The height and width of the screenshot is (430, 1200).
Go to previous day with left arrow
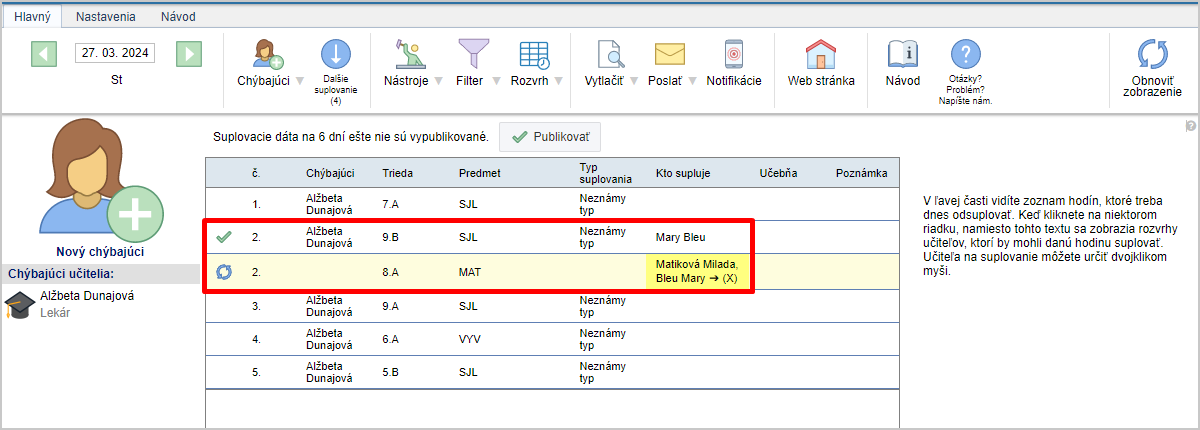(44, 53)
